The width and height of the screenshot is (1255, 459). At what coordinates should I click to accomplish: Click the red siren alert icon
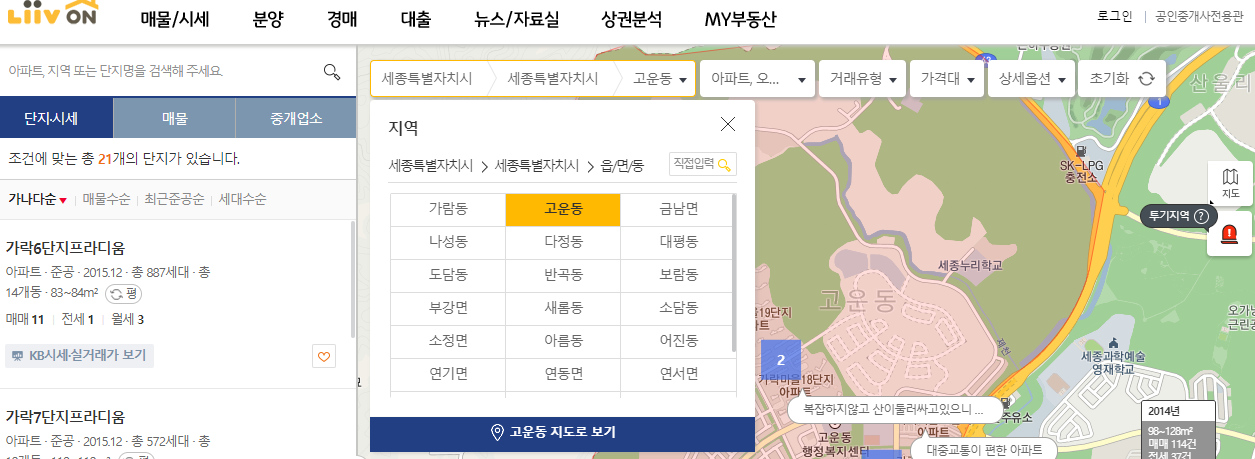click(x=1230, y=235)
